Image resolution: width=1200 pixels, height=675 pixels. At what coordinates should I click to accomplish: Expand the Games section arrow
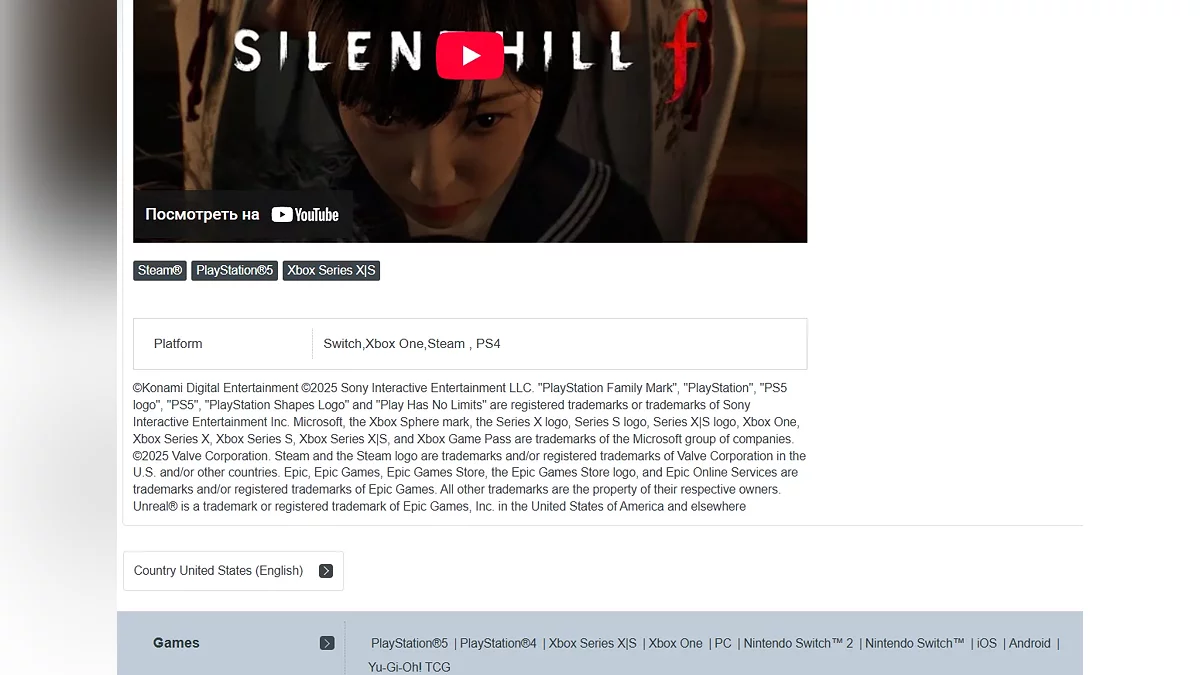327,643
